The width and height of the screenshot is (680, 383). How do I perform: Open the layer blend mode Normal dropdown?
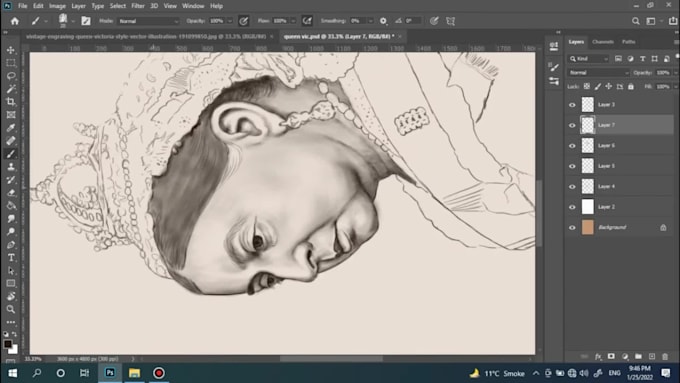pyautogui.click(x=598, y=72)
